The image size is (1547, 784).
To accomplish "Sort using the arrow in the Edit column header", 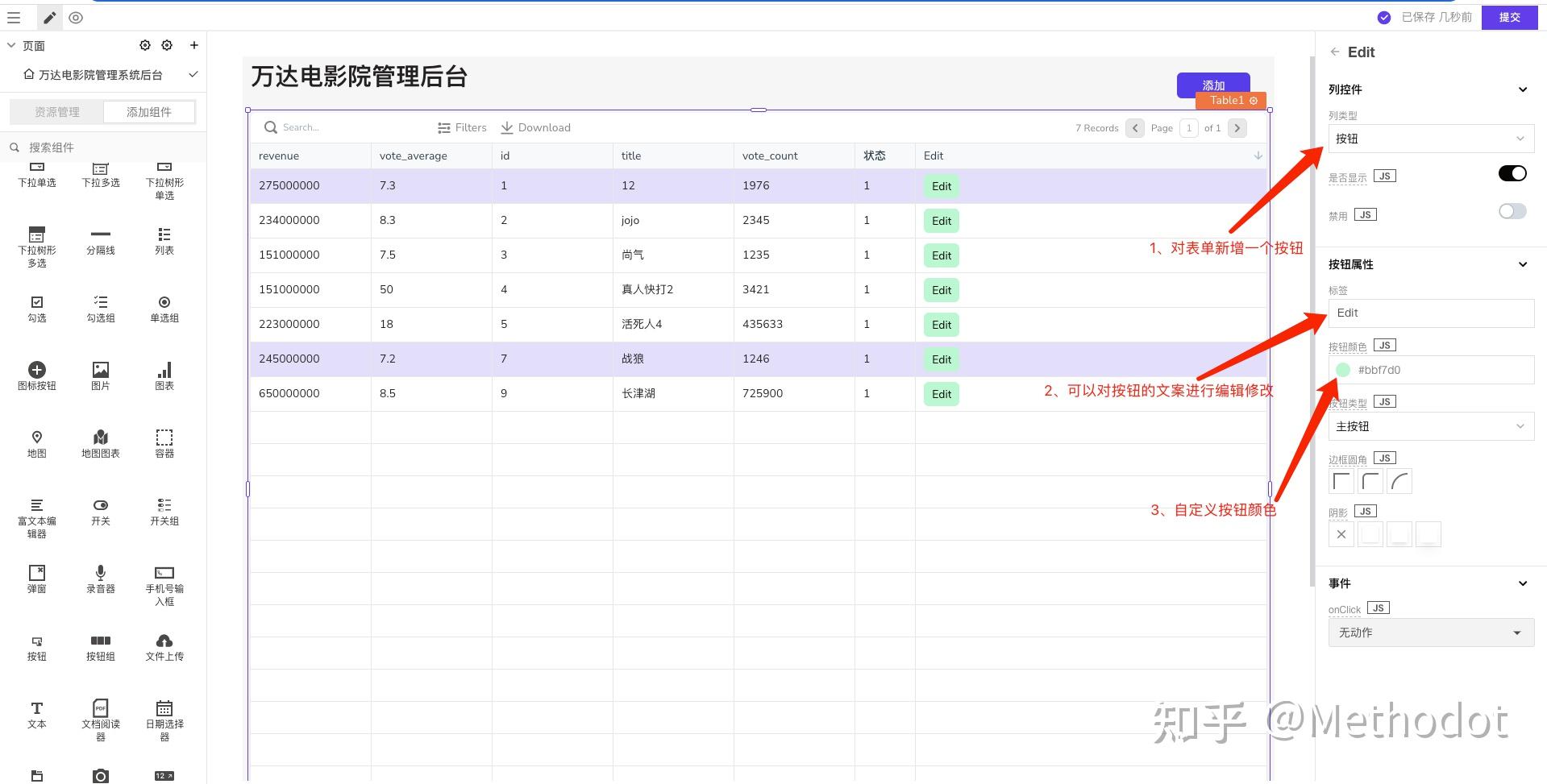I will click(x=1258, y=156).
